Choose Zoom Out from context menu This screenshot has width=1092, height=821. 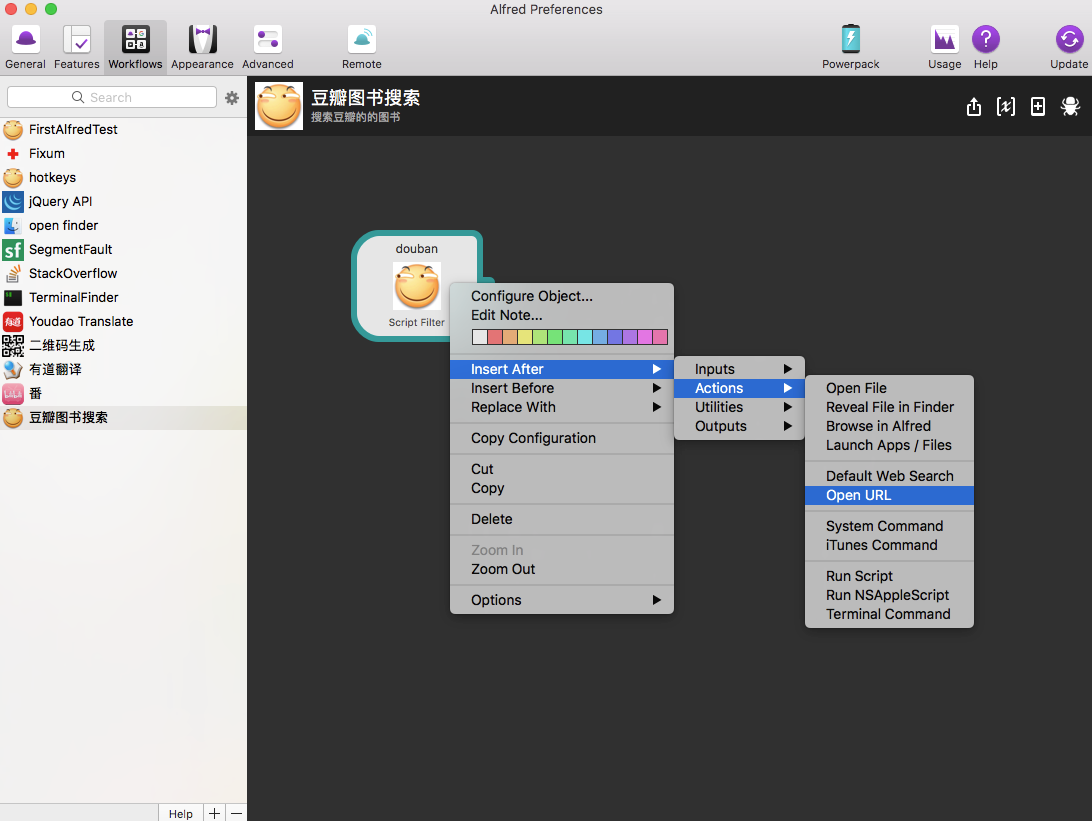pos(562,569)
